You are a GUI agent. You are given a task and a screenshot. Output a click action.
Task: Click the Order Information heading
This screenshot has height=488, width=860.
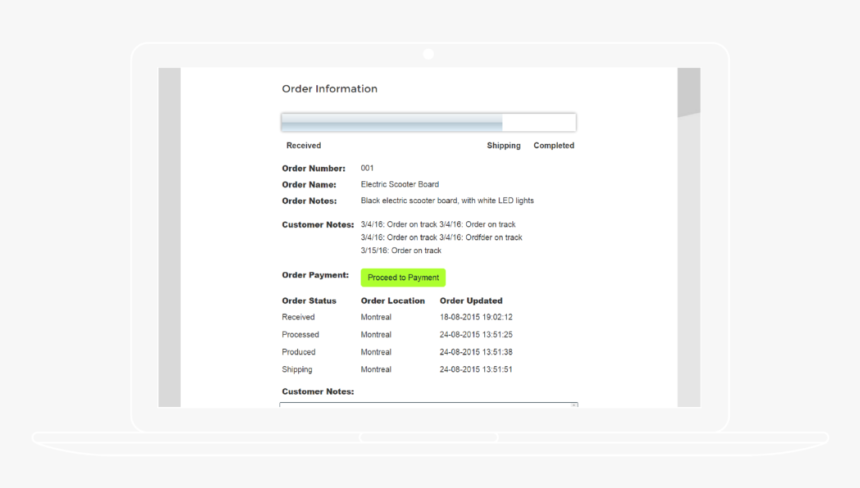(x=329, y=89)
